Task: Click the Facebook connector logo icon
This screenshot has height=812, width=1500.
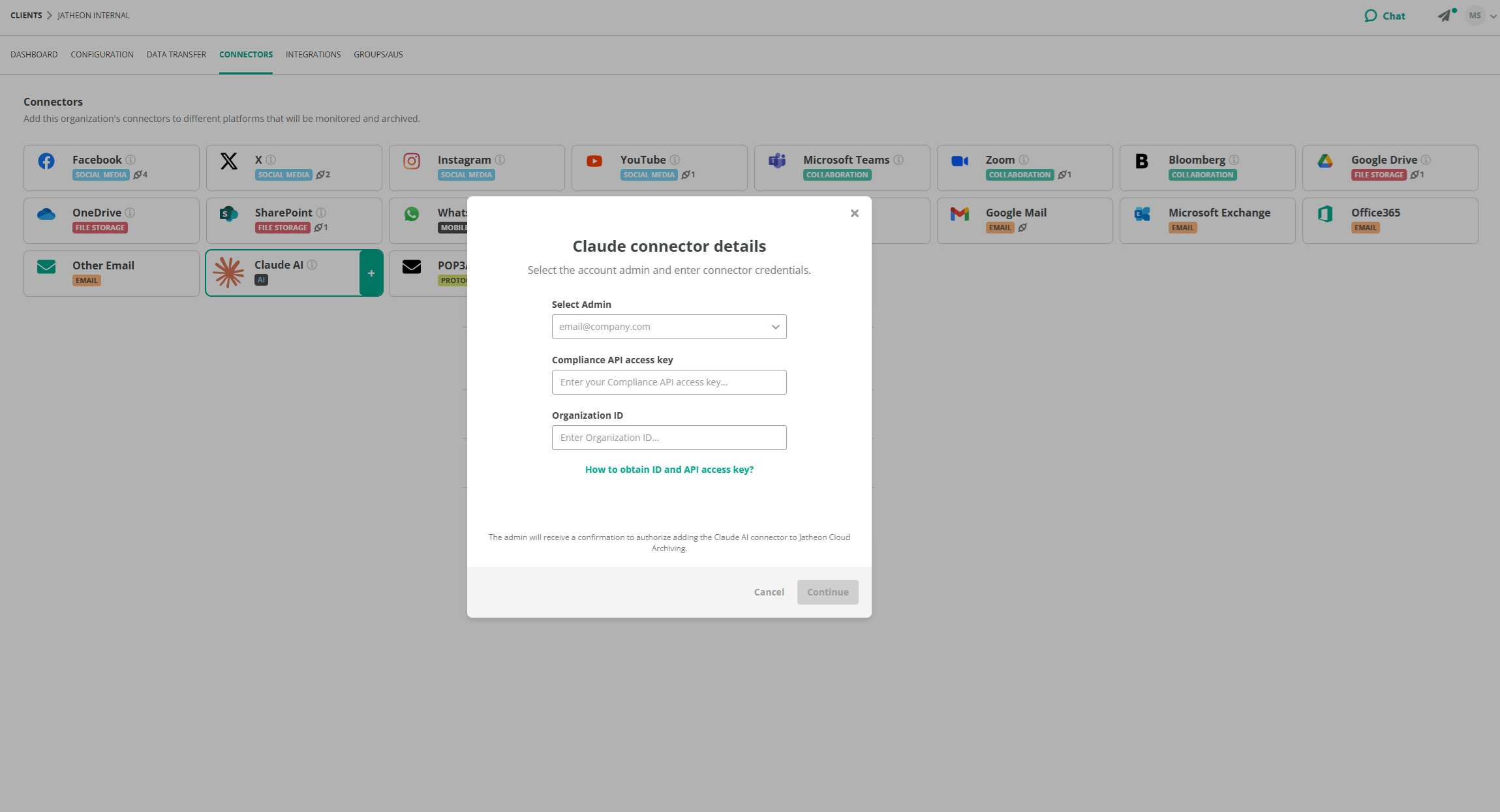Action: pyautogui.click(x=46, y=161)
